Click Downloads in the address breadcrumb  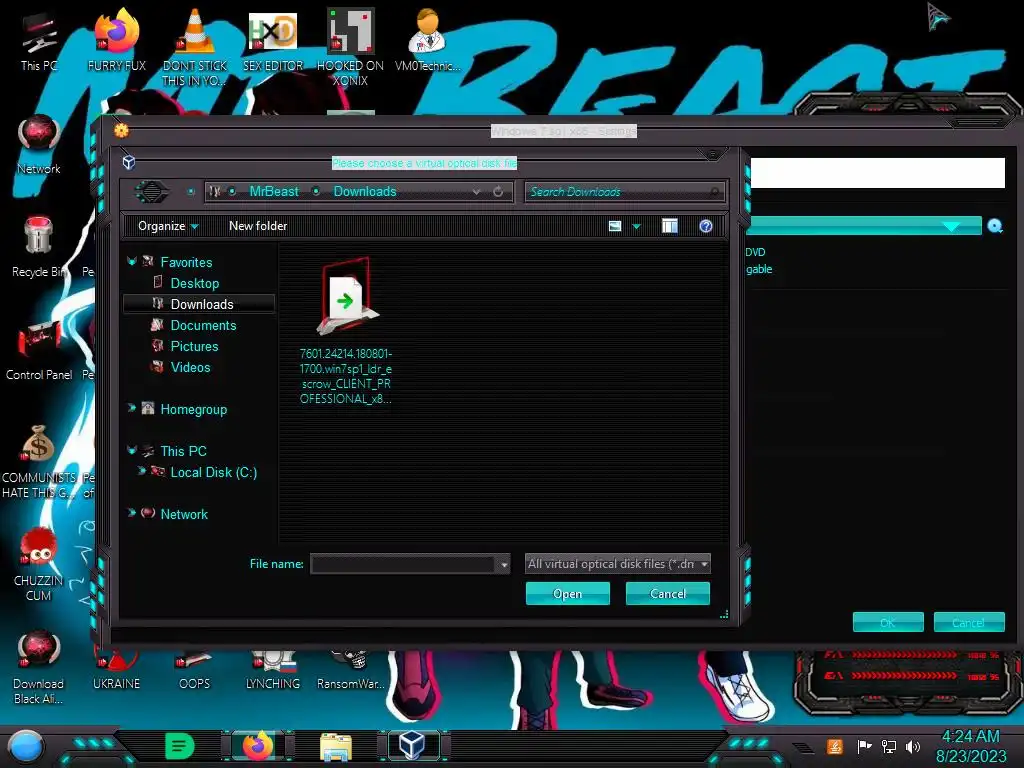(x=364, y=191)
